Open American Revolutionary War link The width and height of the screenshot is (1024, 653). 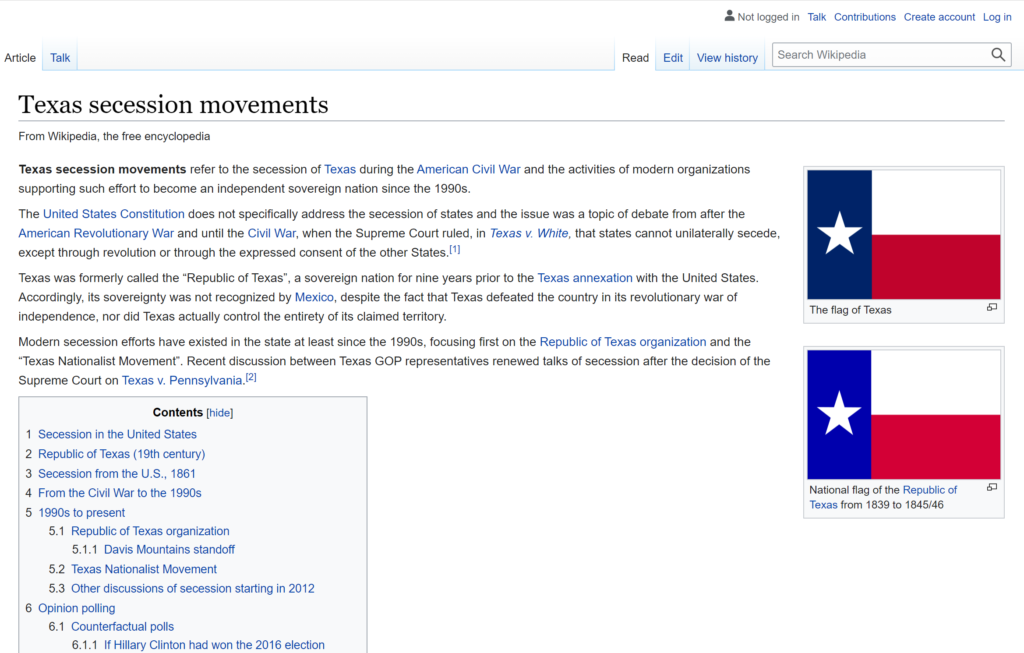[96, 233]
